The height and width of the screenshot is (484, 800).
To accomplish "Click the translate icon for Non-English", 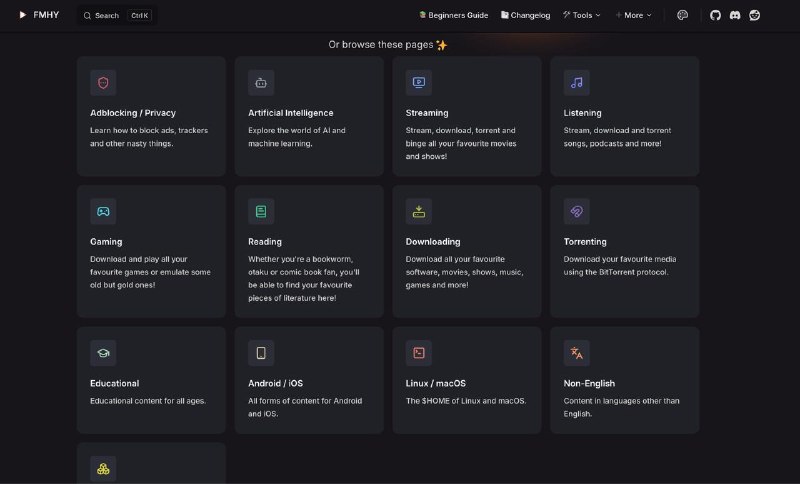I will 577,353.
